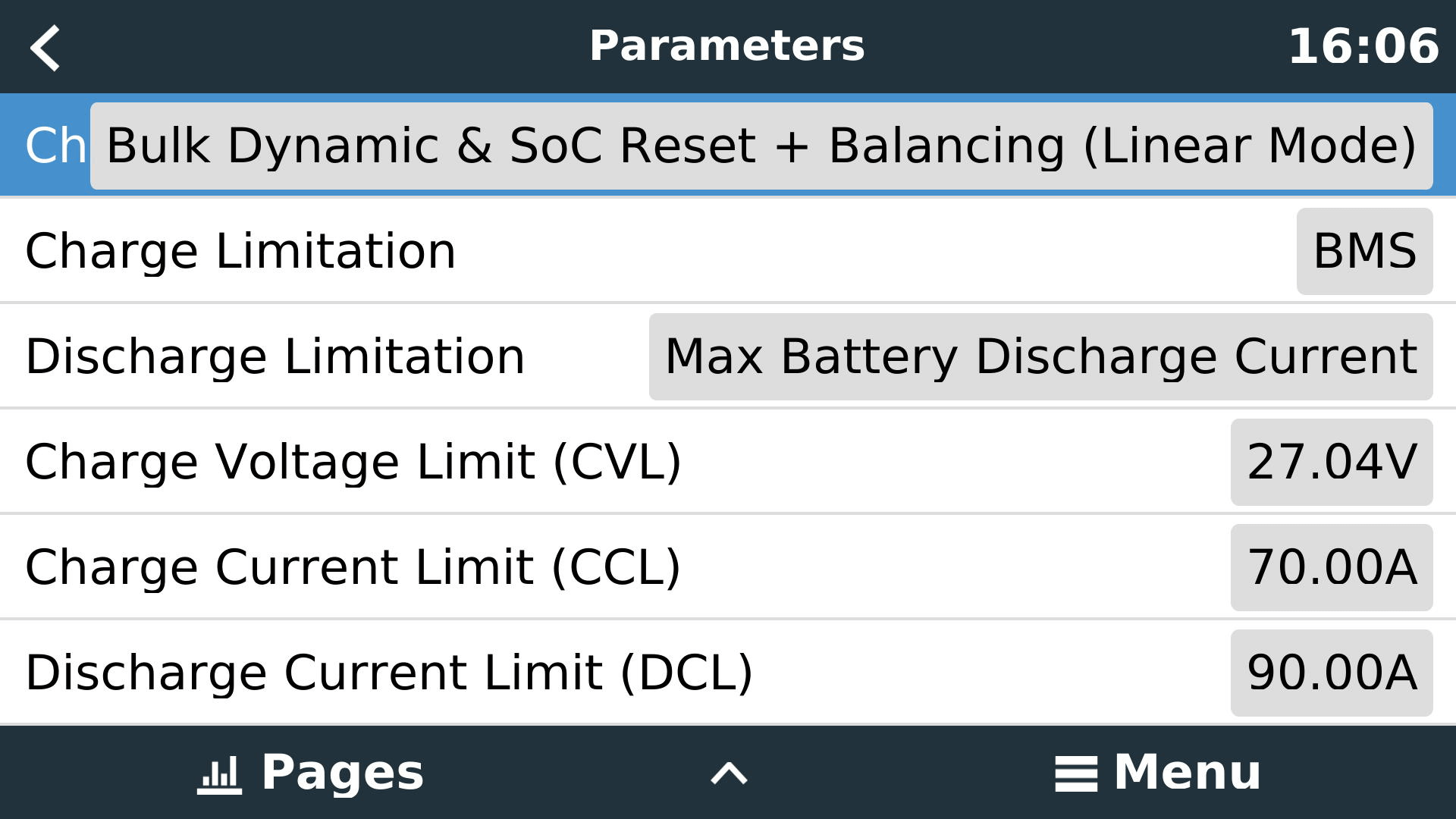Select the highlighted charge mode row
1456x819 pixels.
728,144
